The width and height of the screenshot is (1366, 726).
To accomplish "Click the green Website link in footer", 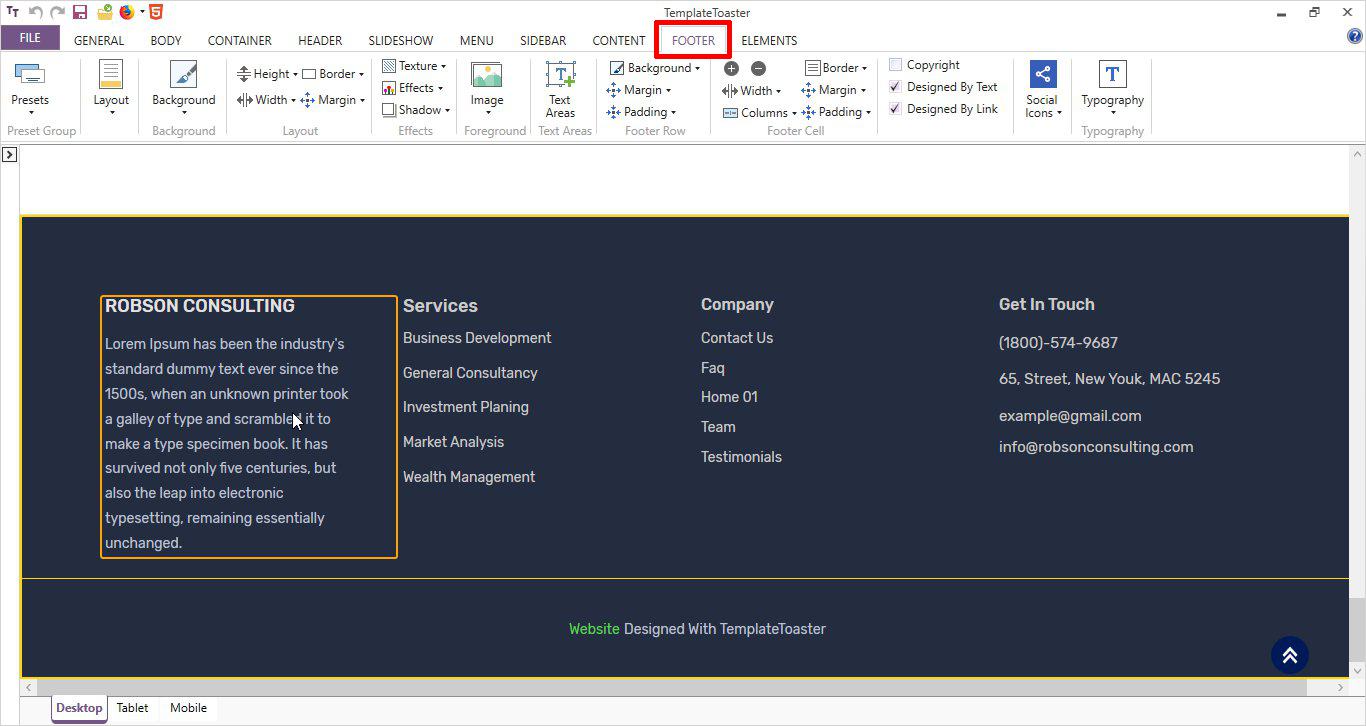I will pos(594,629).
